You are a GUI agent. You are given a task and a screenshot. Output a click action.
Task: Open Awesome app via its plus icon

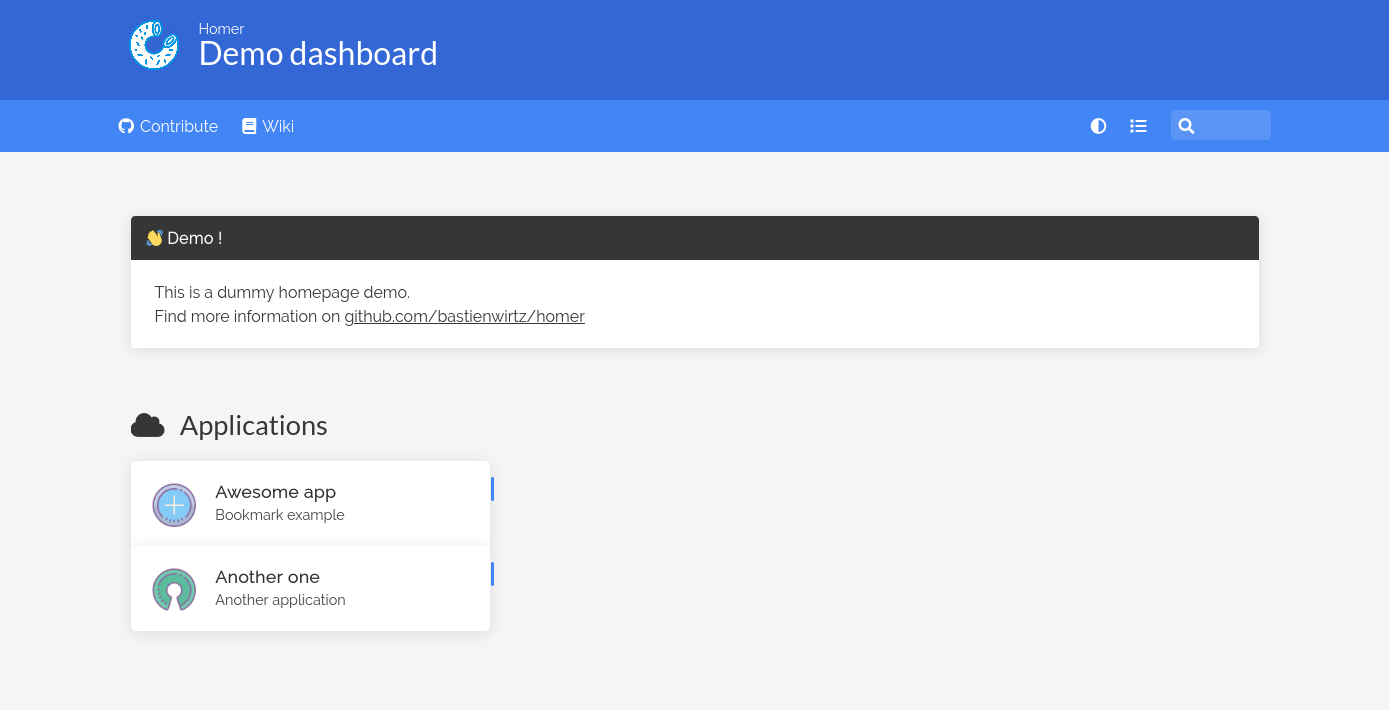point(174,505)
